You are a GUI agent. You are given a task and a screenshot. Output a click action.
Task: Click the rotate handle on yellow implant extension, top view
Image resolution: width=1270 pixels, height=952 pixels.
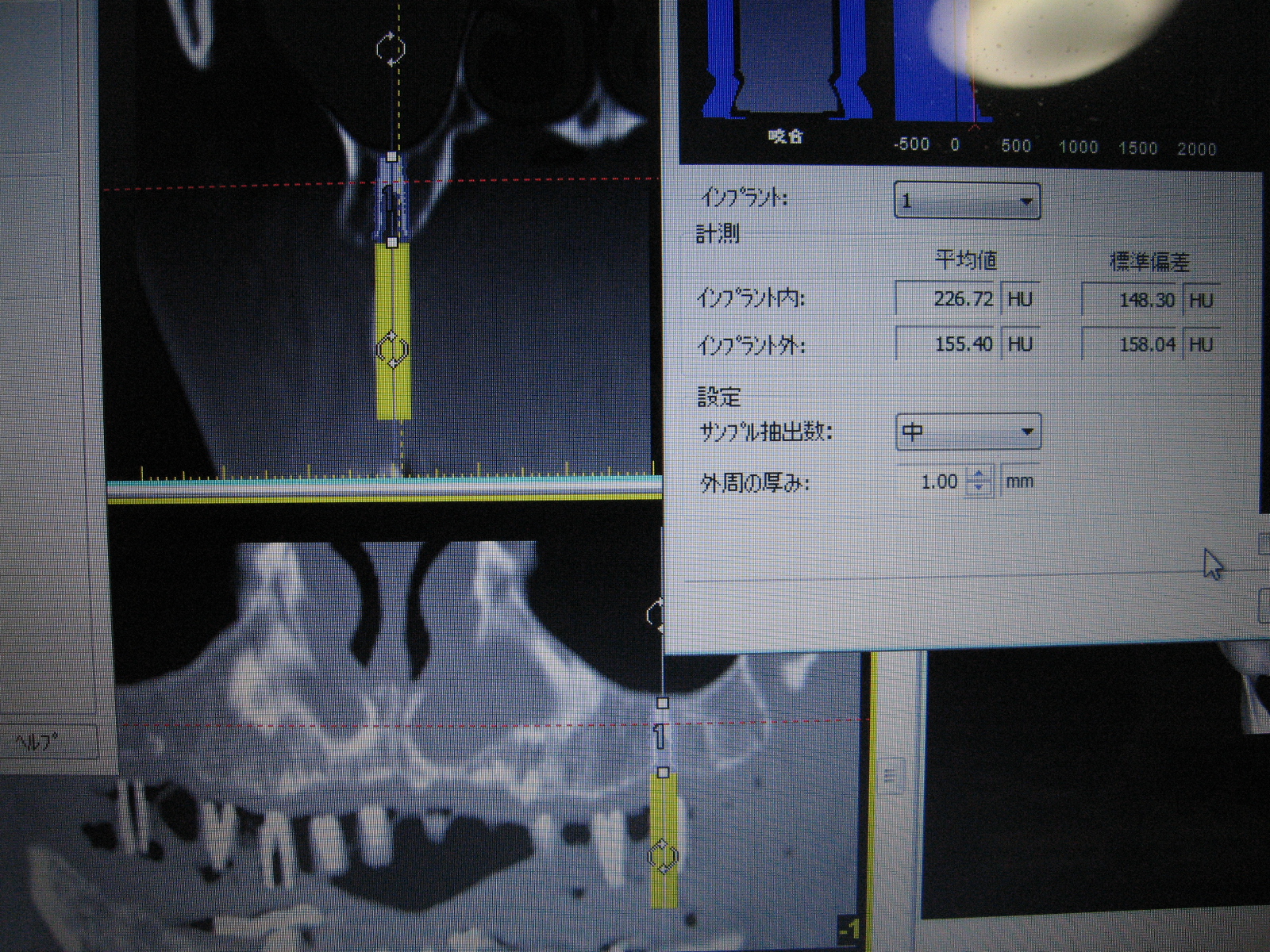click(391, 350)
